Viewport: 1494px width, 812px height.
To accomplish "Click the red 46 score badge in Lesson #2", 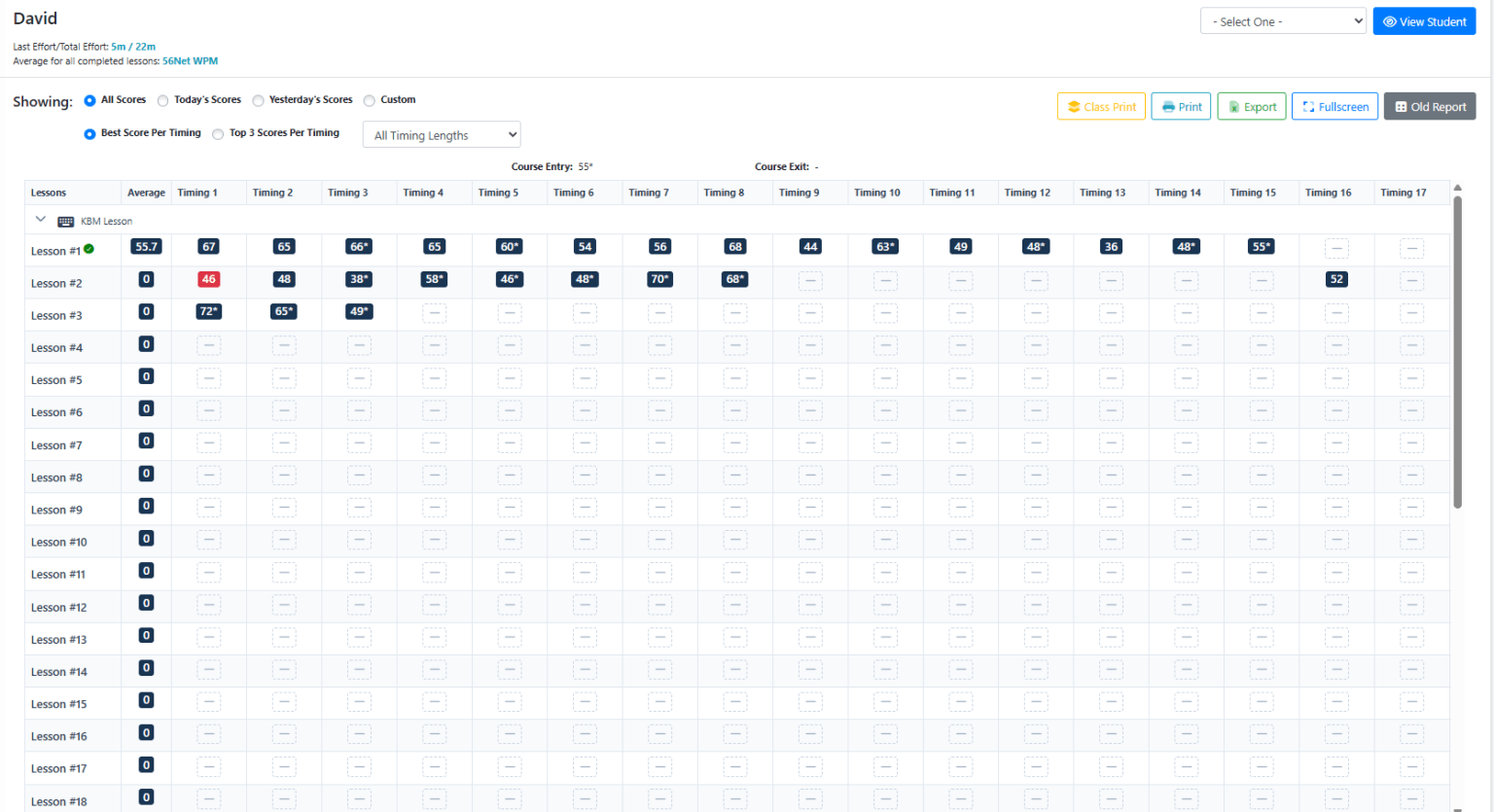I will [208, 279].
